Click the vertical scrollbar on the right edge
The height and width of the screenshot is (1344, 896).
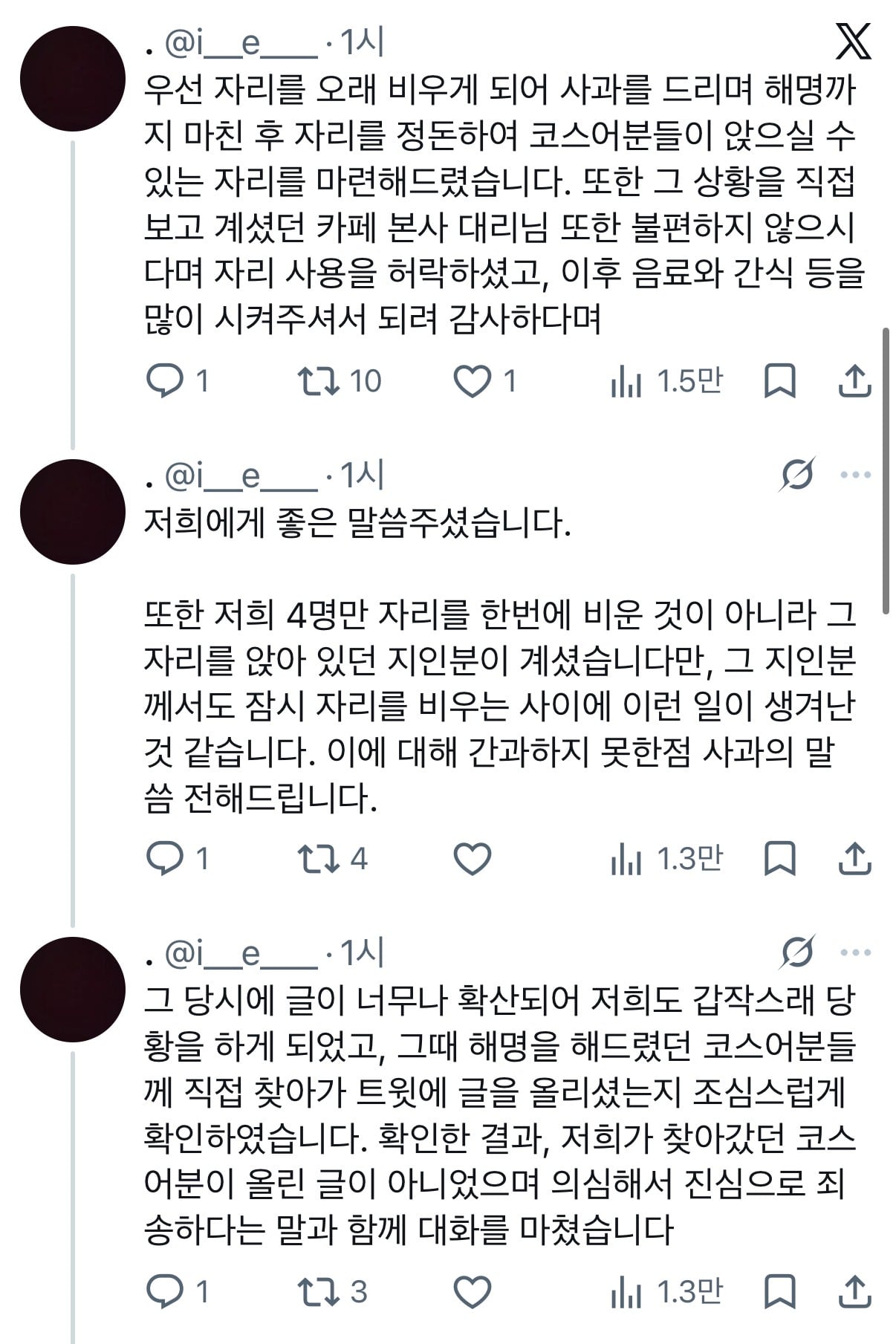point(886,470)
